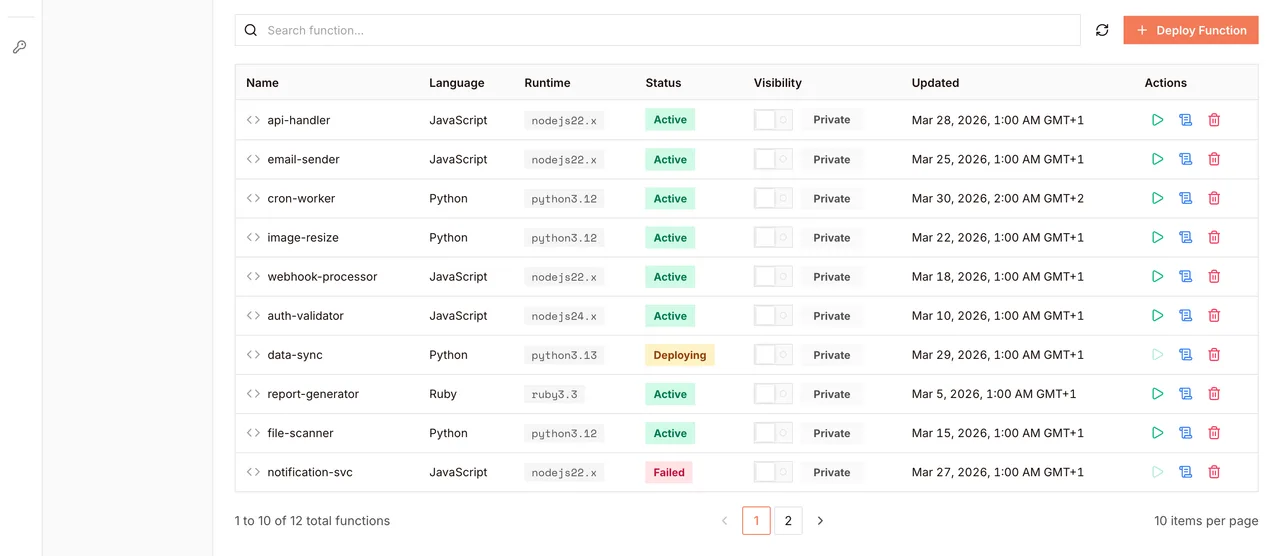Run the file-scanner function
This screenshot has width=1280, height=556.
[x=1157, y=433]
